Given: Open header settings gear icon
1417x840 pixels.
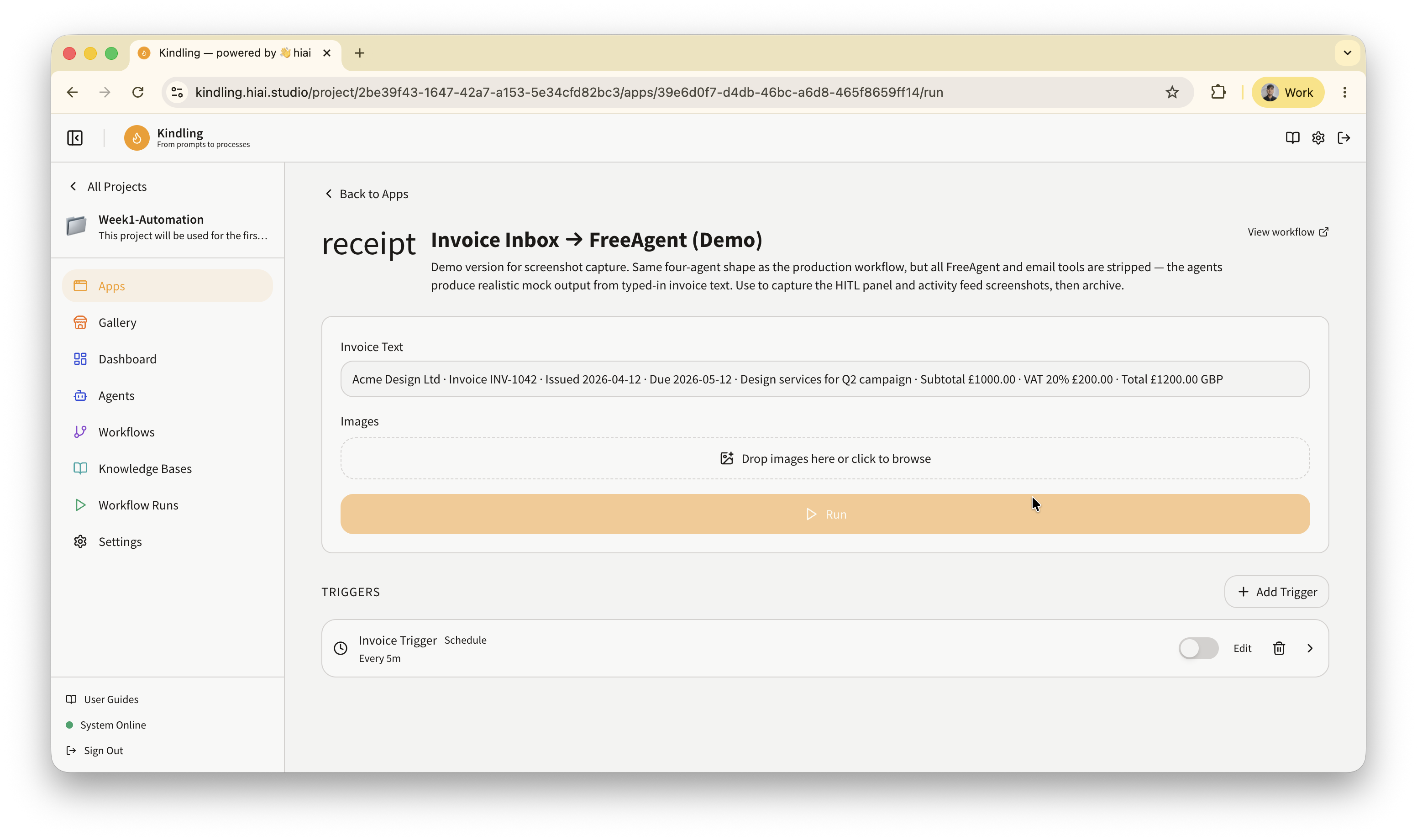Looking at the screenshot, I should (1318, 138).
